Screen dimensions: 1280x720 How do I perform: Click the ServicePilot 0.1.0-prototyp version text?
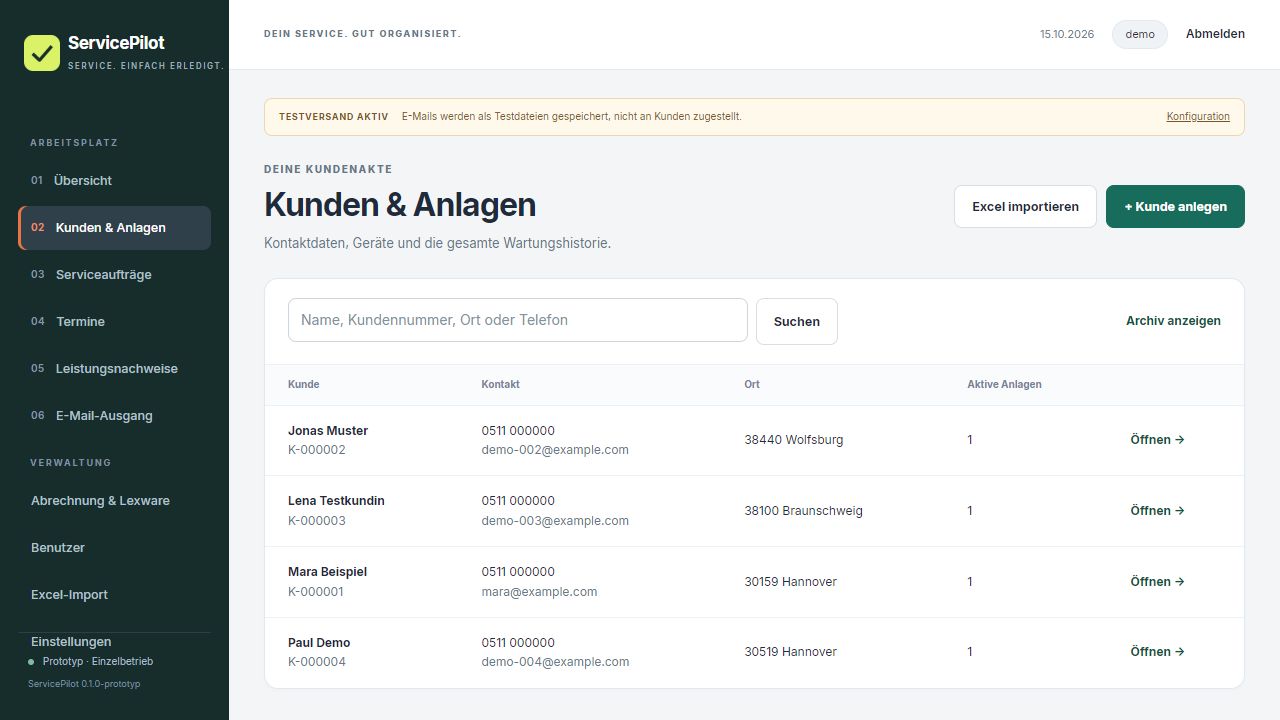click(x=84, y=684)
